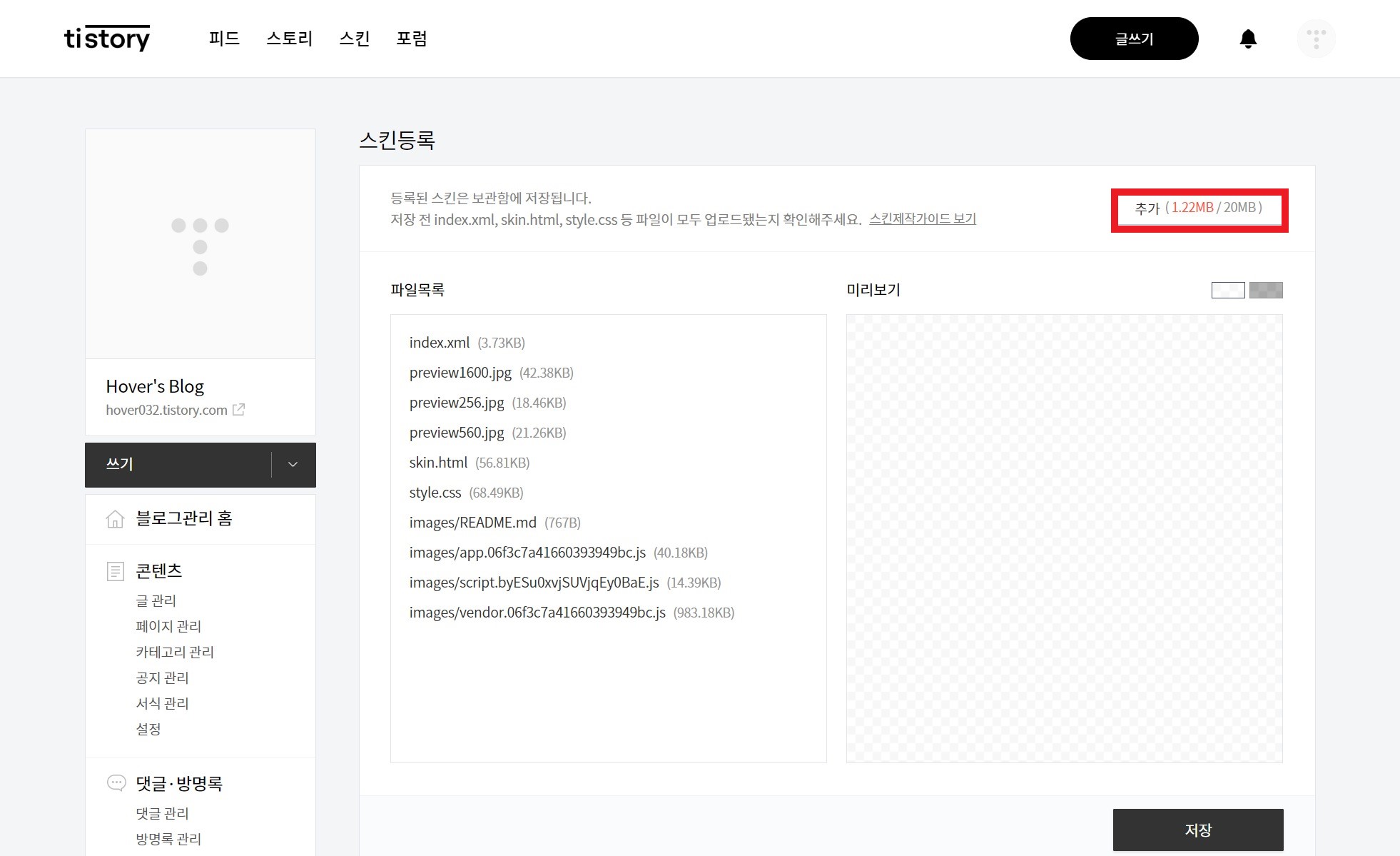Screen dimensions: 1400x856
Task: Expand the 쓰기 dropdown arrow
Action: 293,464
